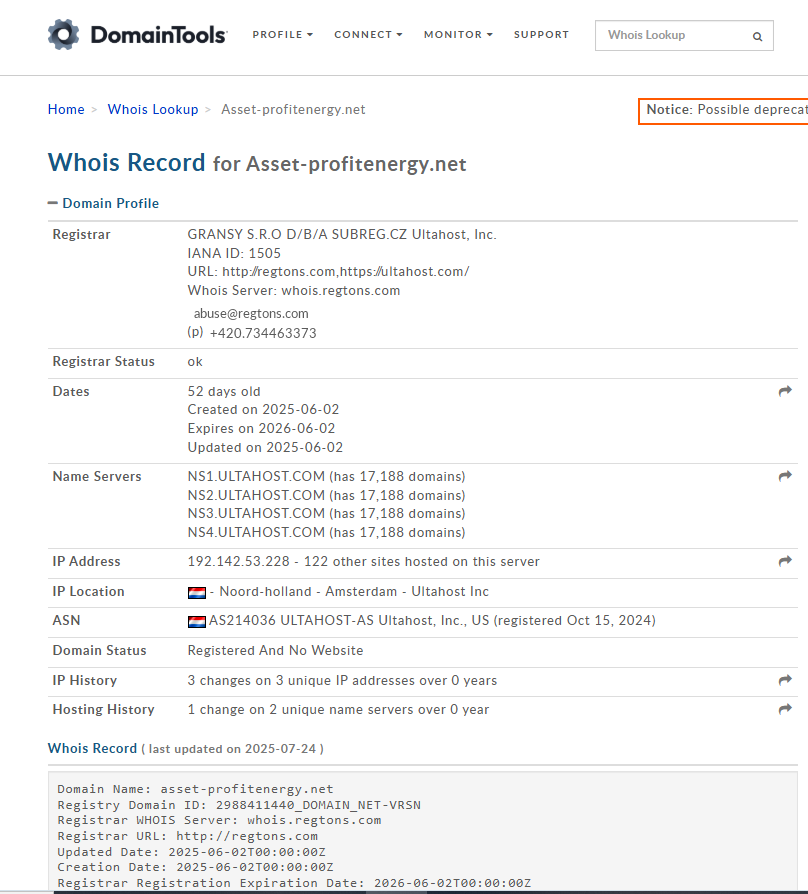Click the Updated Date line in raw record
The height and width of the screenshot is (894, 808).
pos(191,852)
